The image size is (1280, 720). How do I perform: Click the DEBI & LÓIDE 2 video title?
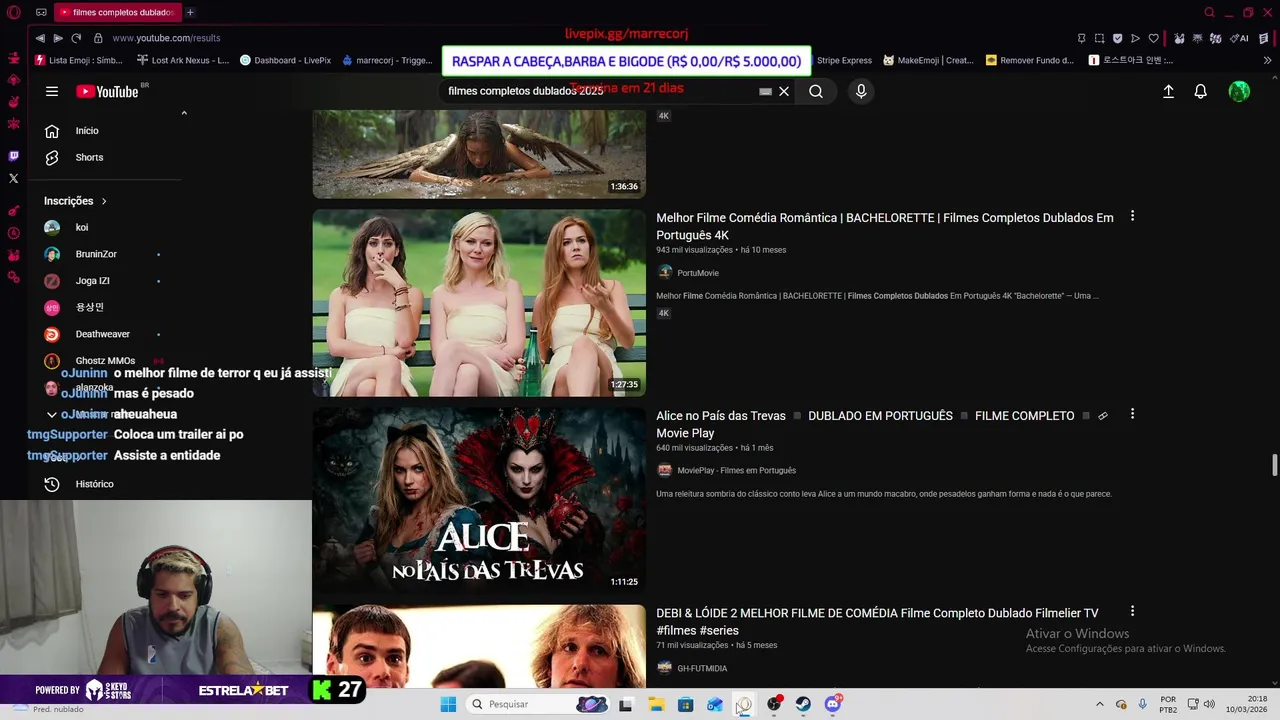tap(877, 621)
